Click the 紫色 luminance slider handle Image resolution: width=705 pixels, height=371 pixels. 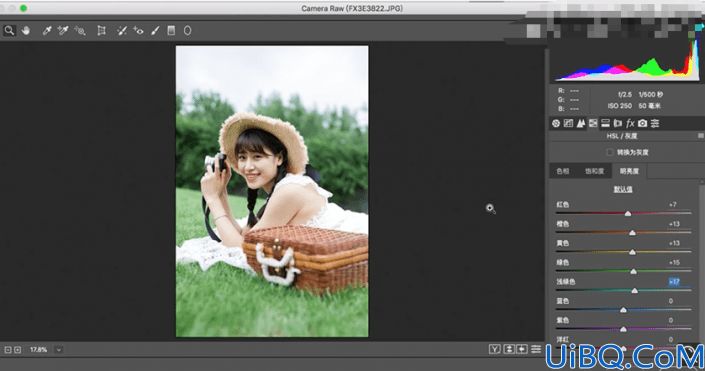click(623, 330)
